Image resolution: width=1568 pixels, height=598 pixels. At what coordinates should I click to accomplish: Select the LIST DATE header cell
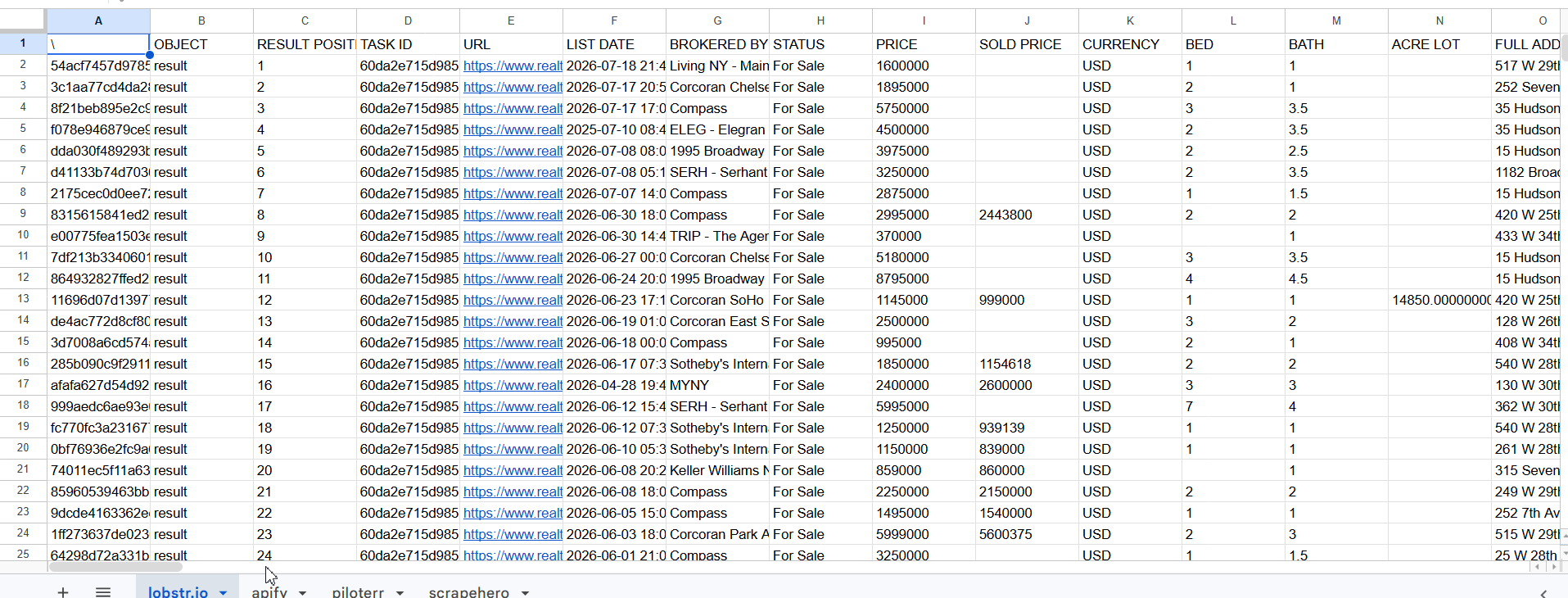pyautogui.click(x=614, y=44)
